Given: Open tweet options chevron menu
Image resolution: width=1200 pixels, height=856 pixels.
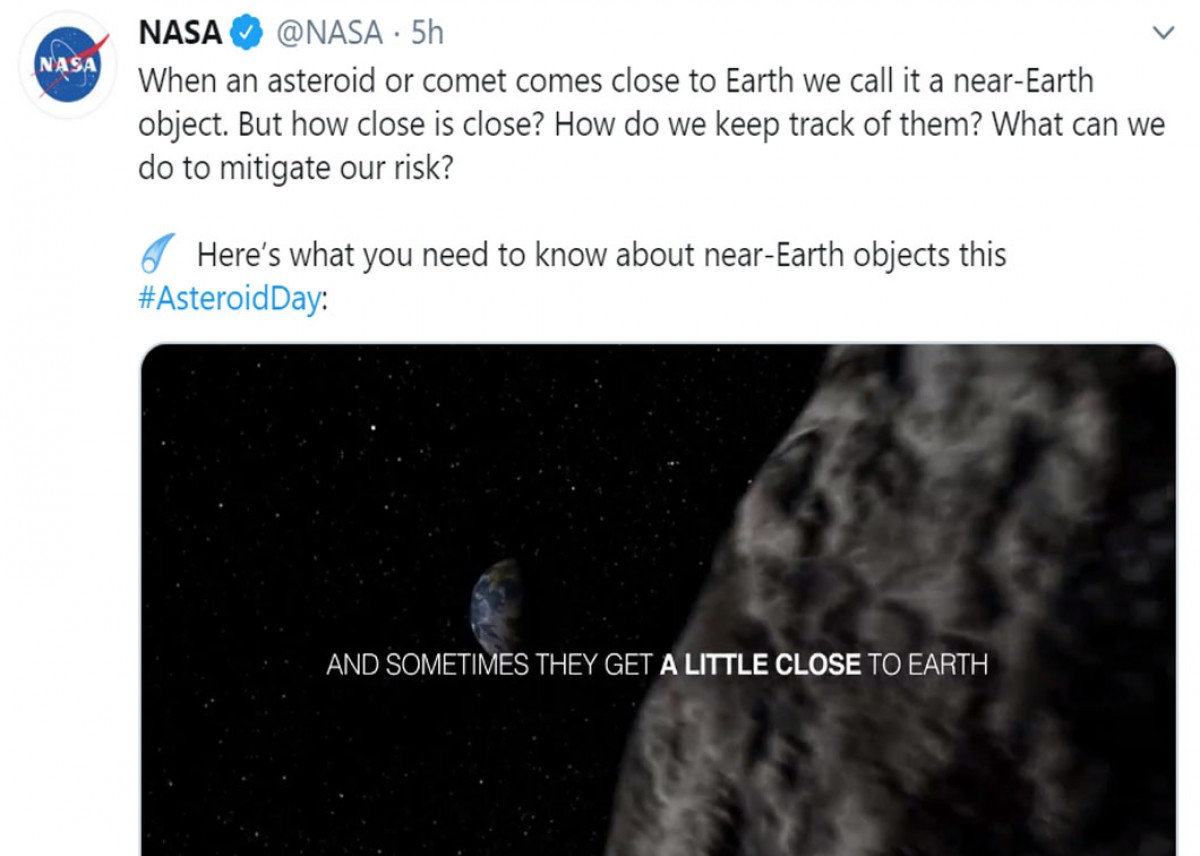Looking at the screenshot, I should [x=1163, y=33].
